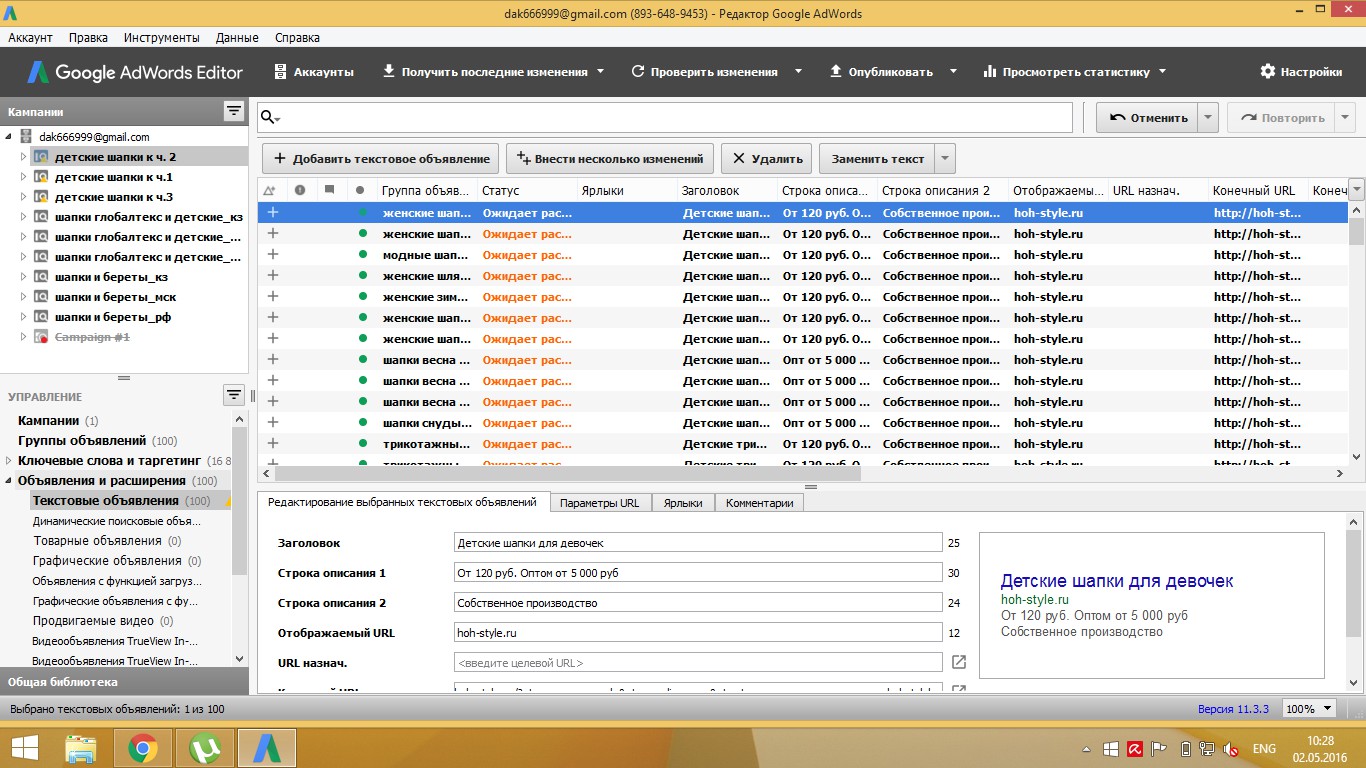
Task: Open the Аккаунты accounts manager
Action: pos(314,72)
